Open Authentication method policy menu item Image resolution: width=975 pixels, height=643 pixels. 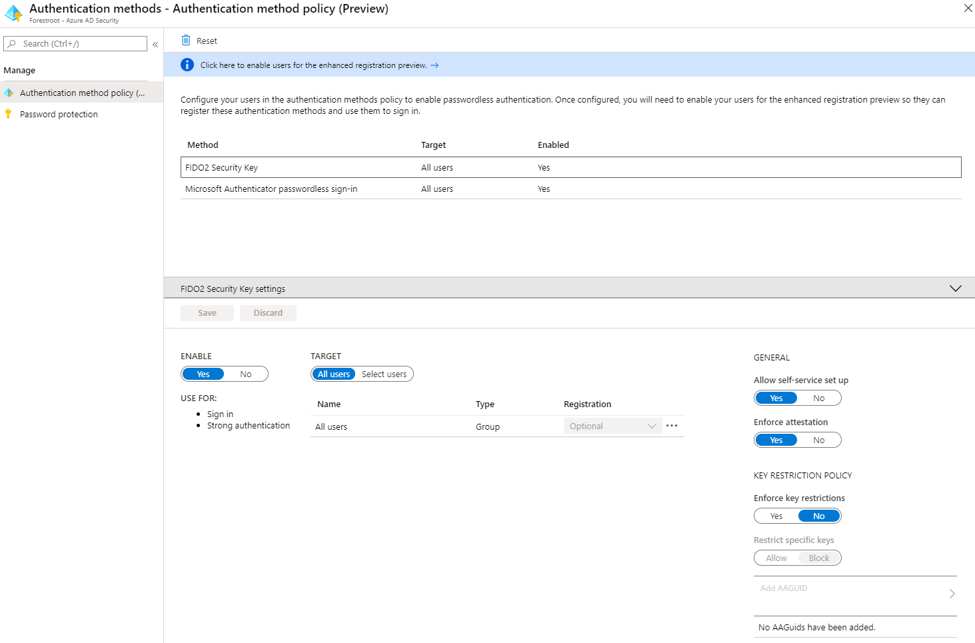pos(81,93)
